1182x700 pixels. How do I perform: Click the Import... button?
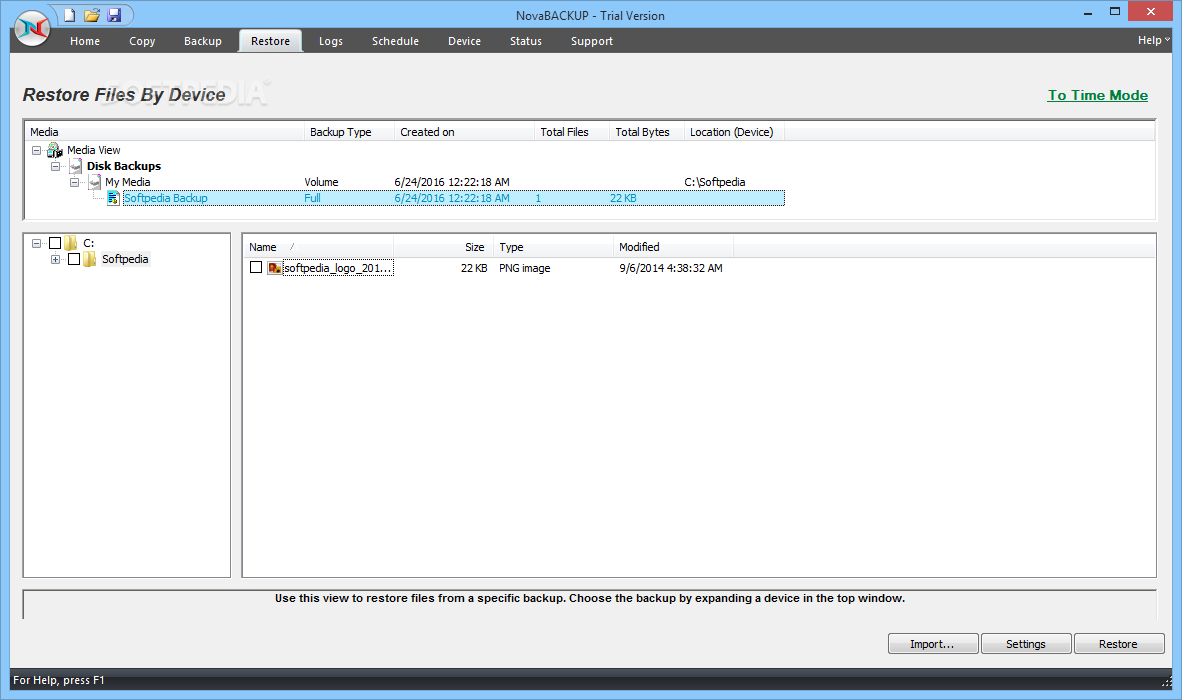pos(932,643)
